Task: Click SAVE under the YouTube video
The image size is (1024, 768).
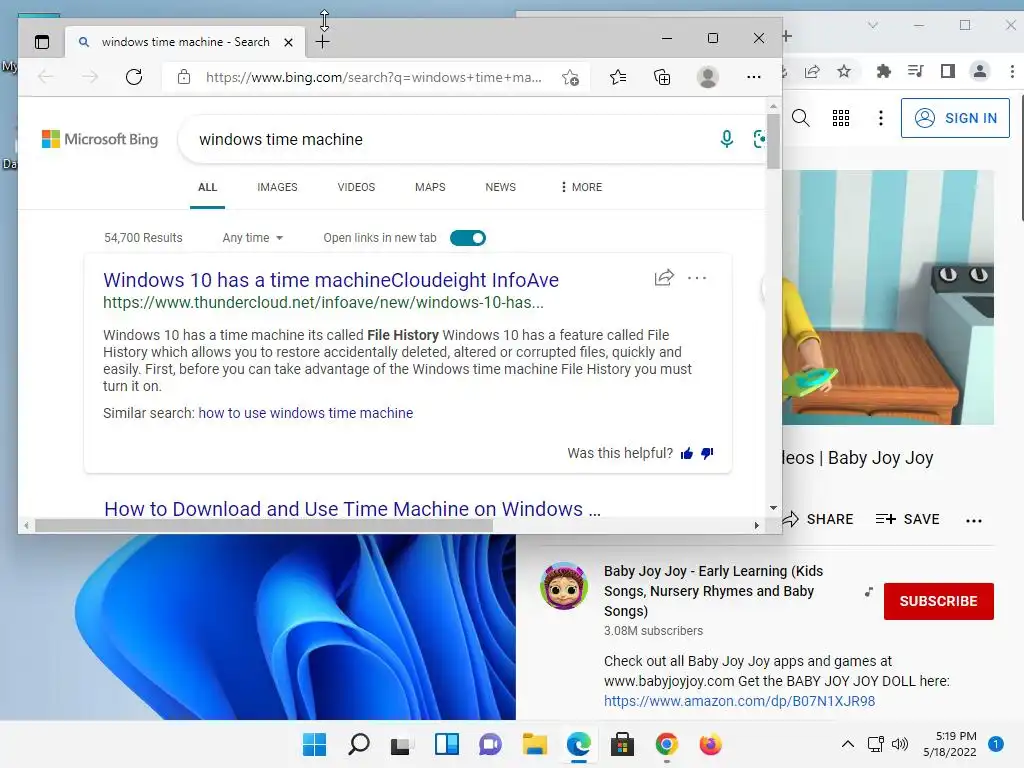Action: 907,519
